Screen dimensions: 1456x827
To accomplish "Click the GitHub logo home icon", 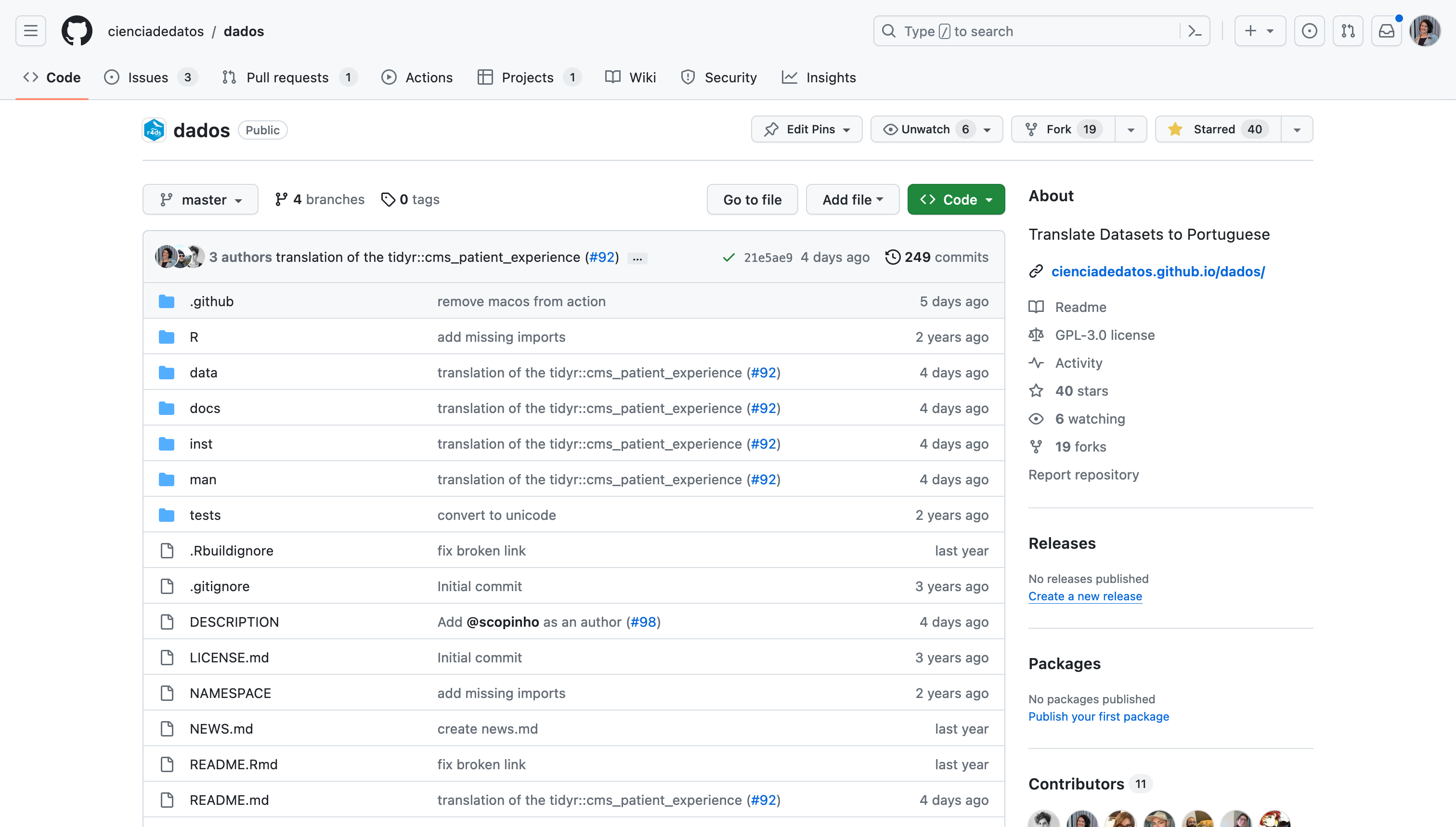I will click(77, 31).
